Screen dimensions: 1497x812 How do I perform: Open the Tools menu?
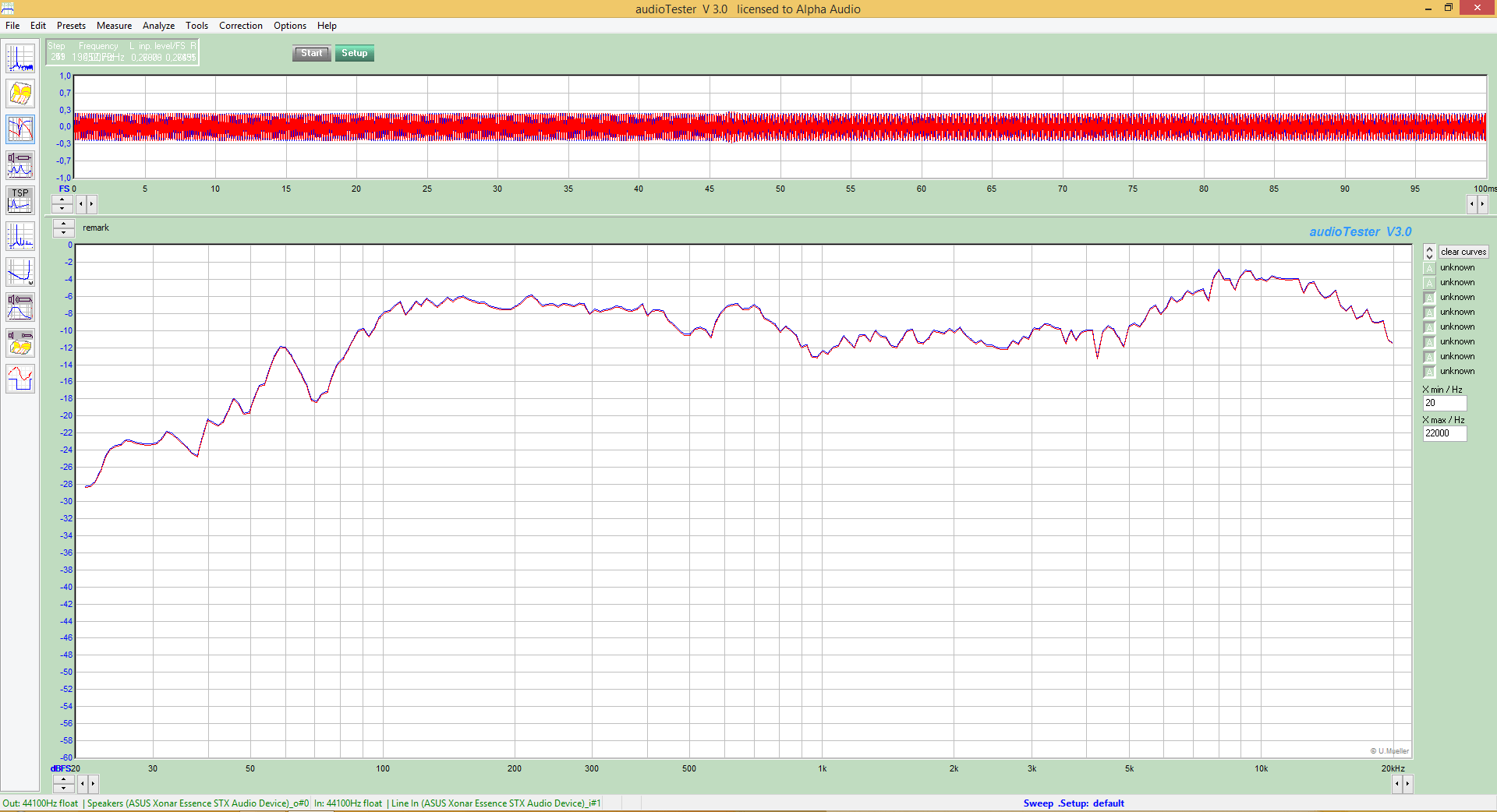coord(196,26)
